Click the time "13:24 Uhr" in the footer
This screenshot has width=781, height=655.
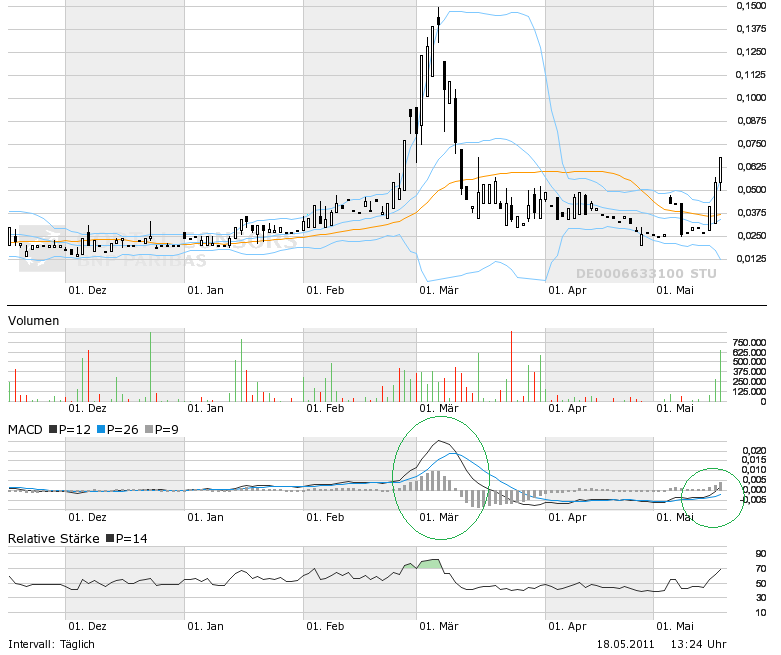click(698, 644)
